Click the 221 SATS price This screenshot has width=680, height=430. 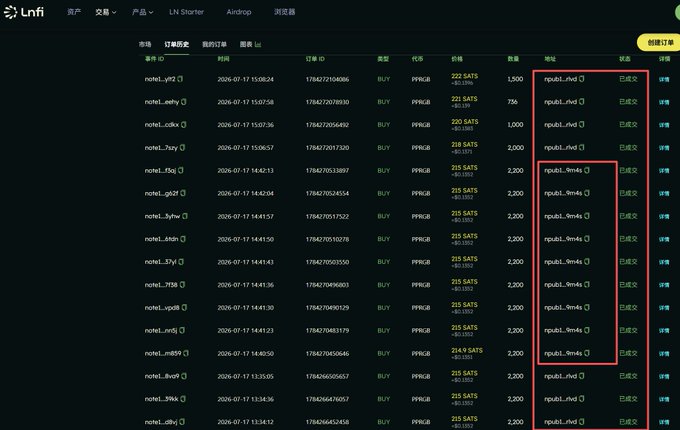point(464,99)
